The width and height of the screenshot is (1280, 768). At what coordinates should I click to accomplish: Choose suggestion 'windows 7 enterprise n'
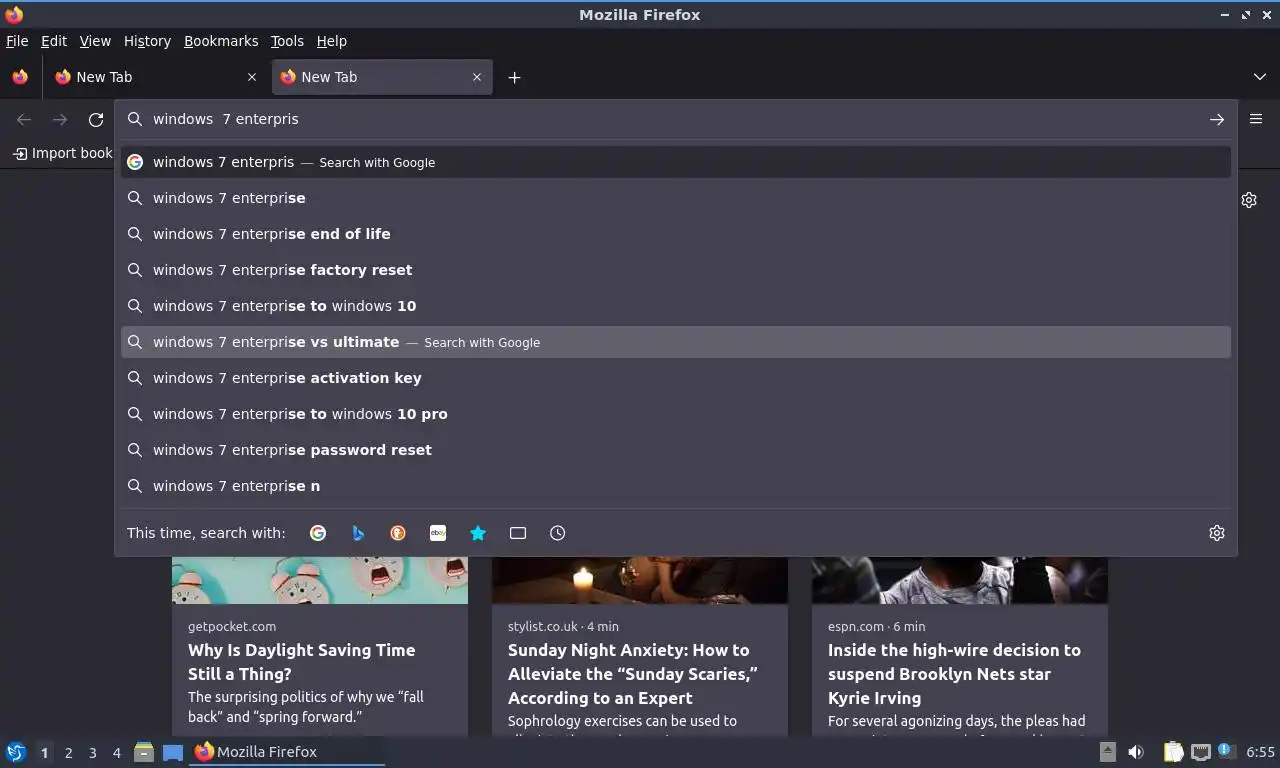click(676, 486)
